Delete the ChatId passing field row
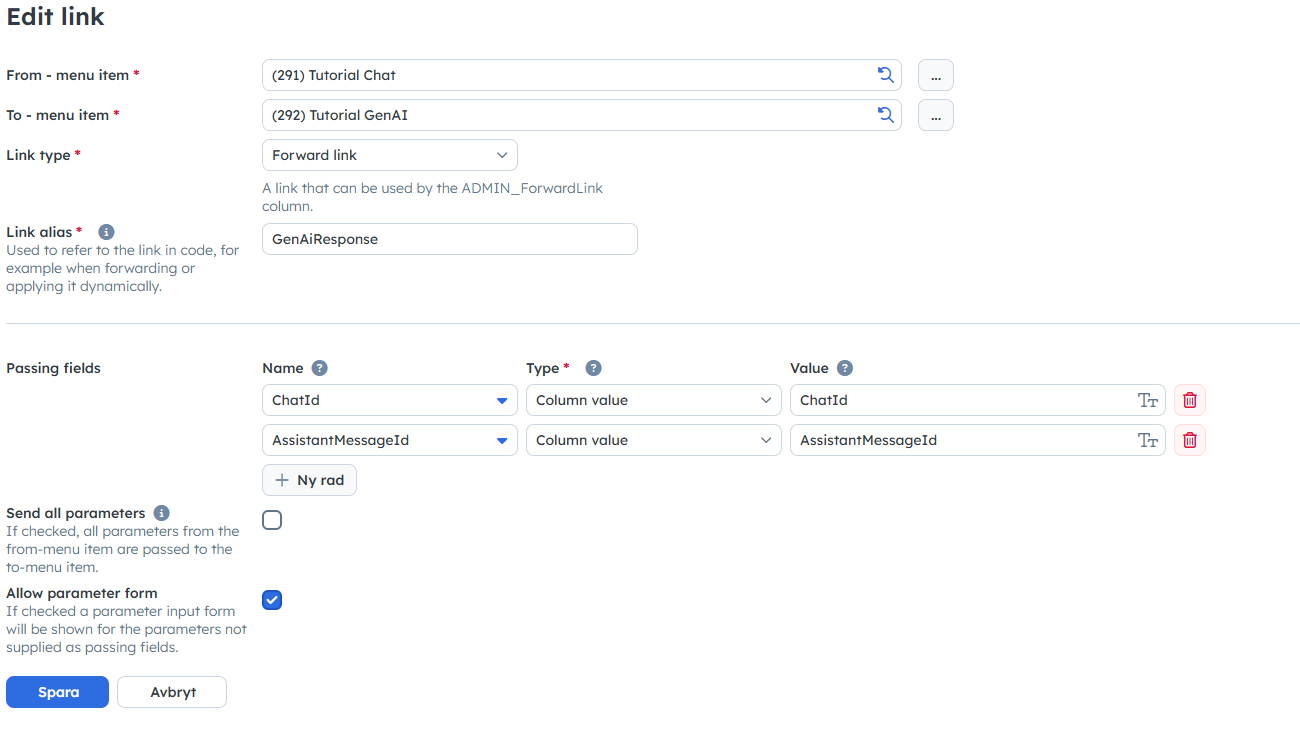This screenshot has height=746, width=1300. pyautogui.click(x=1190, y=400)
